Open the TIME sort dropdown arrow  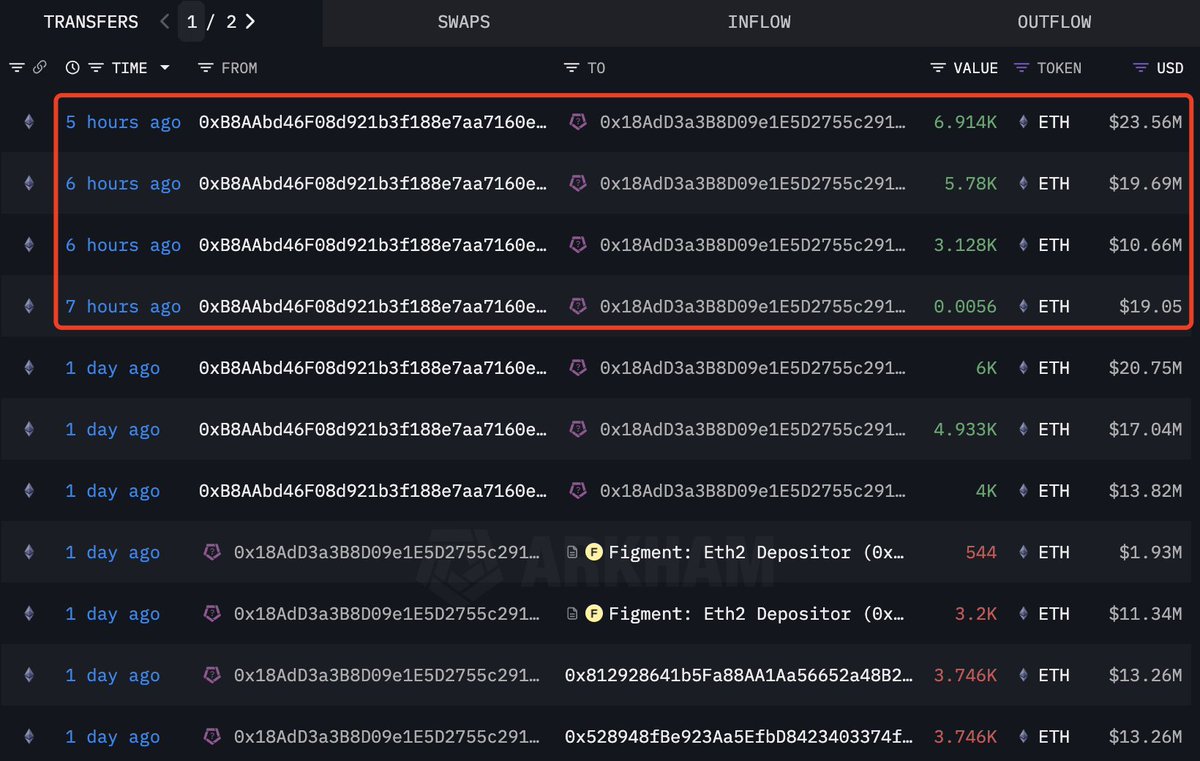(x=163, y=67)
